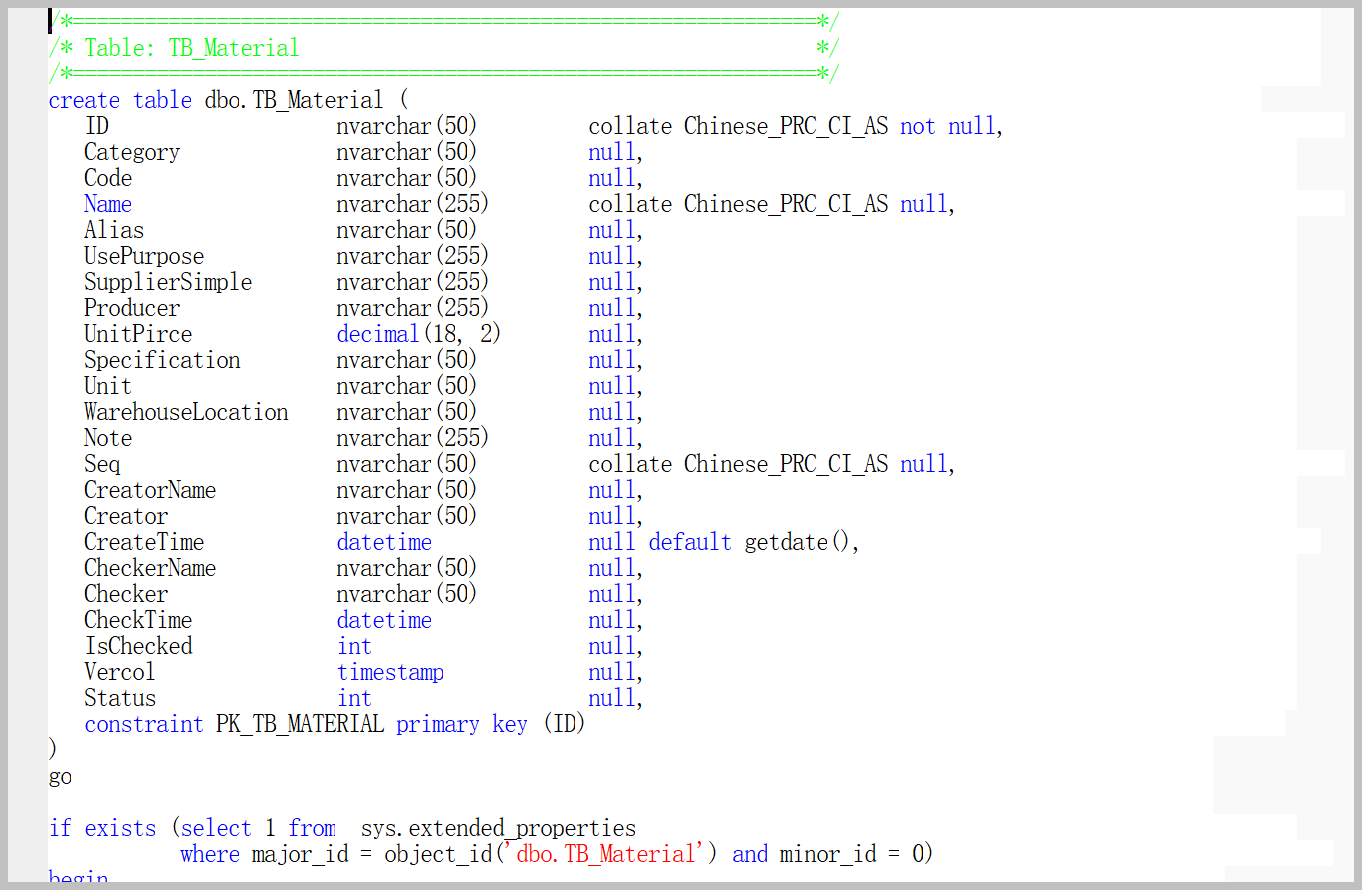1362x890 pixels.
Task: Click the 'Specification' column name
Action: [162, 360]
